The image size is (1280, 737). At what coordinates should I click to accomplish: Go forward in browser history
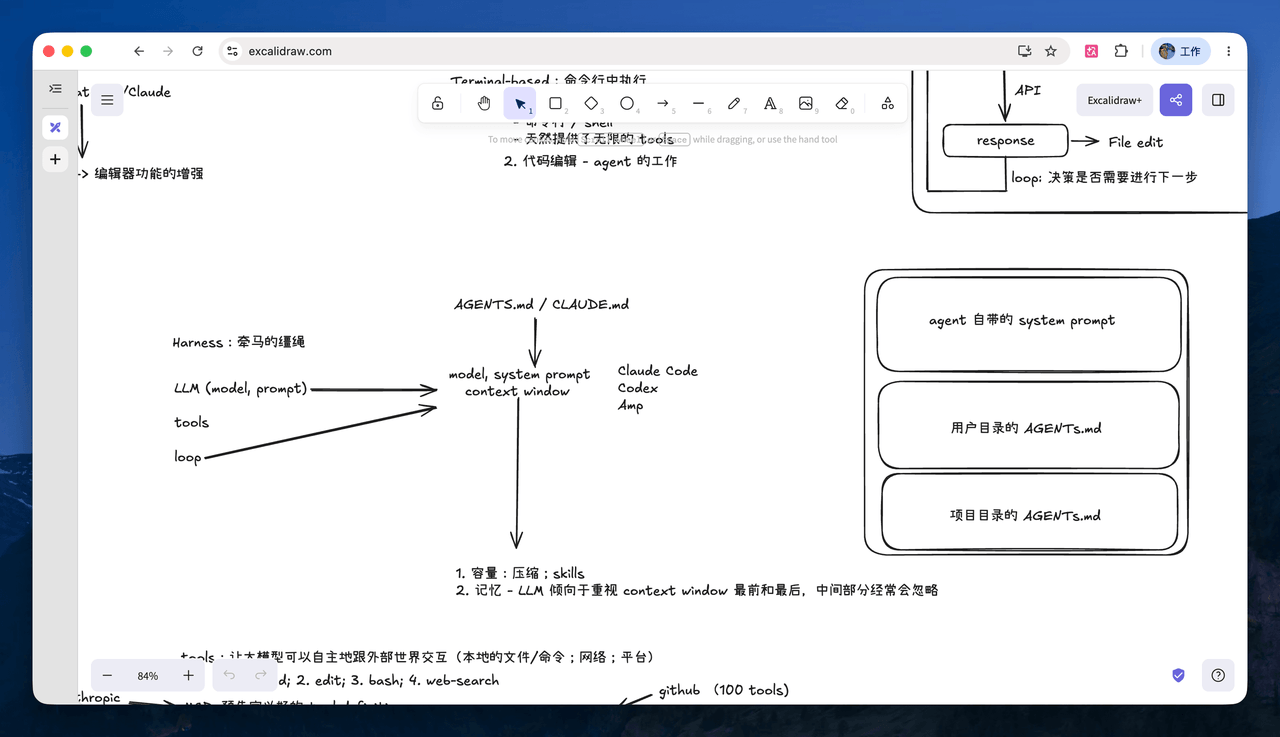(x=168, y=51)
